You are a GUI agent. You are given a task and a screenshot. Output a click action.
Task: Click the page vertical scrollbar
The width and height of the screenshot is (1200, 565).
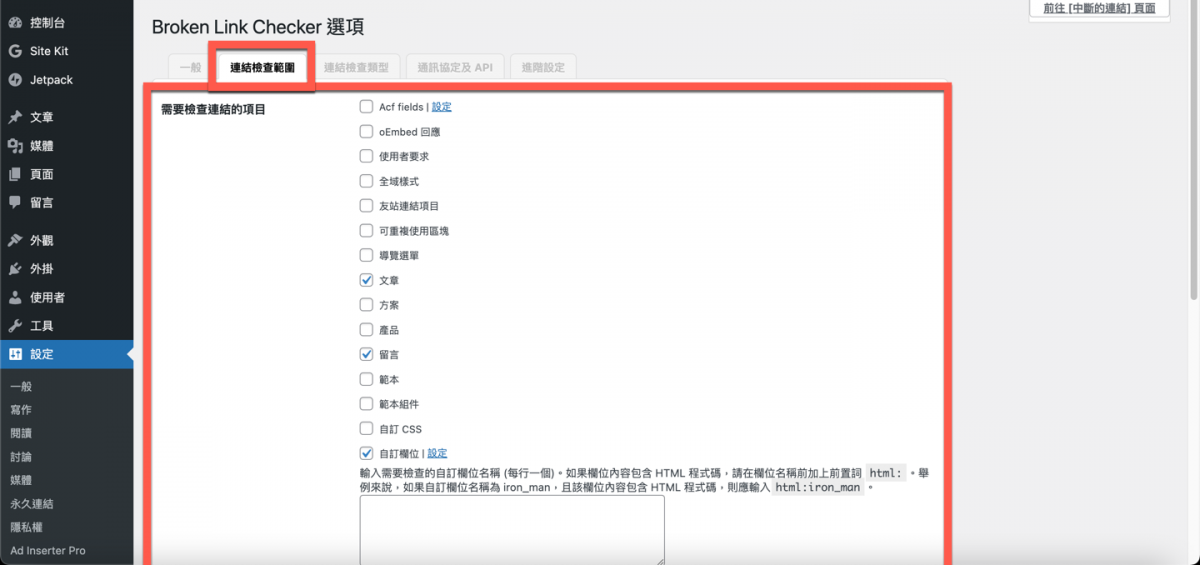click(x=1194, y=150)
